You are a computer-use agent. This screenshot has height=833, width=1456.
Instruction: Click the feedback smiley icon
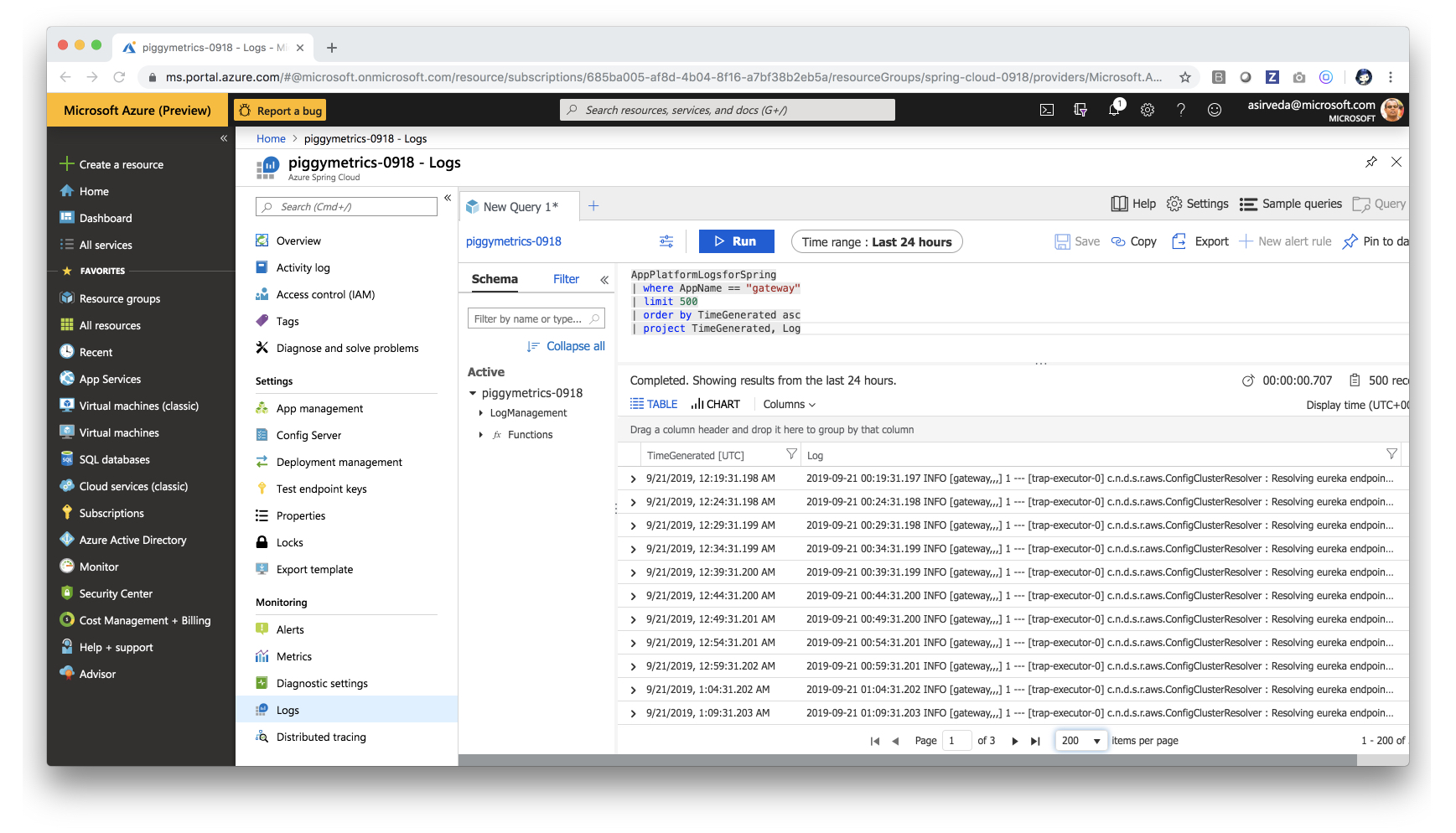[1215, 110]
